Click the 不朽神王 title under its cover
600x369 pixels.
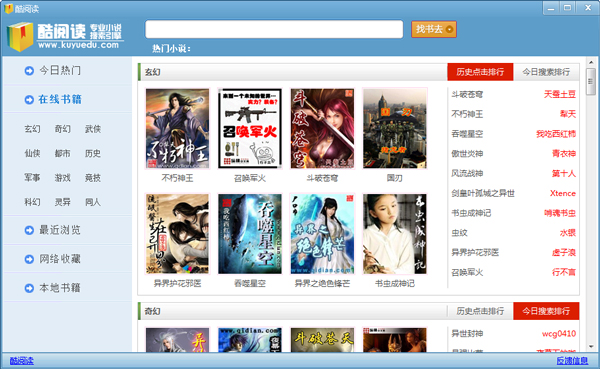tap(177, 178)
